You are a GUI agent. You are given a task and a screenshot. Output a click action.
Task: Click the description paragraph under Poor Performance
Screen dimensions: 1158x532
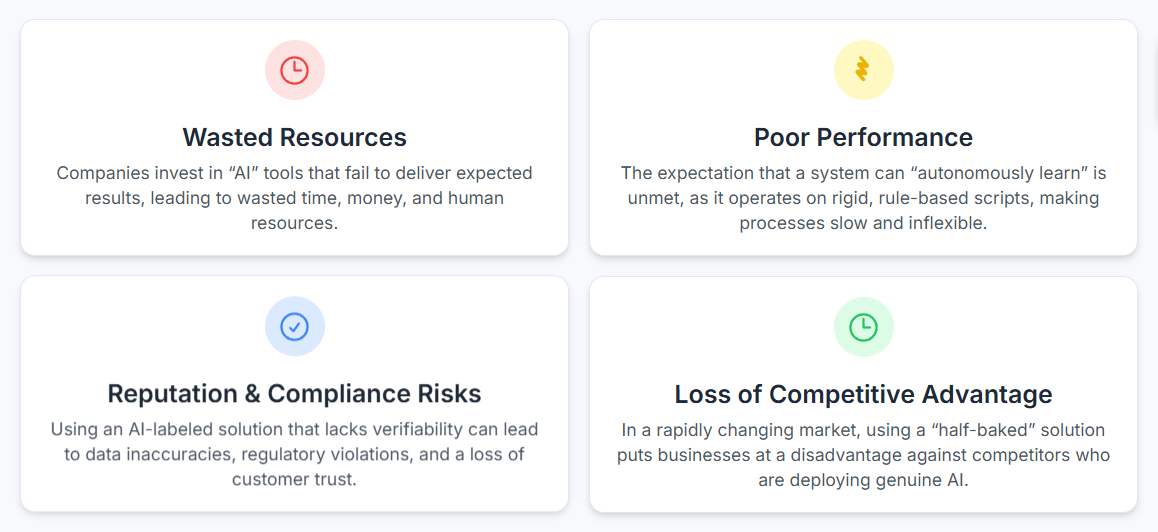(863, 198)
